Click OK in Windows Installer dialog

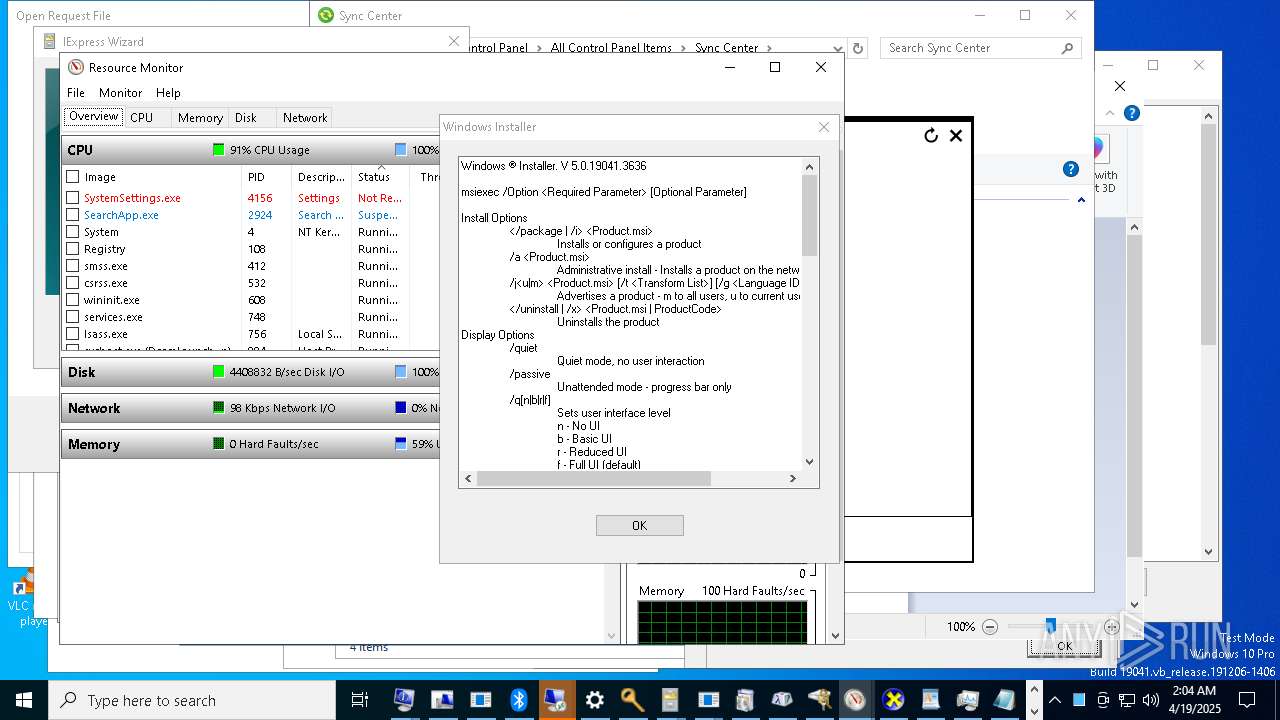(x=639, y=525)
